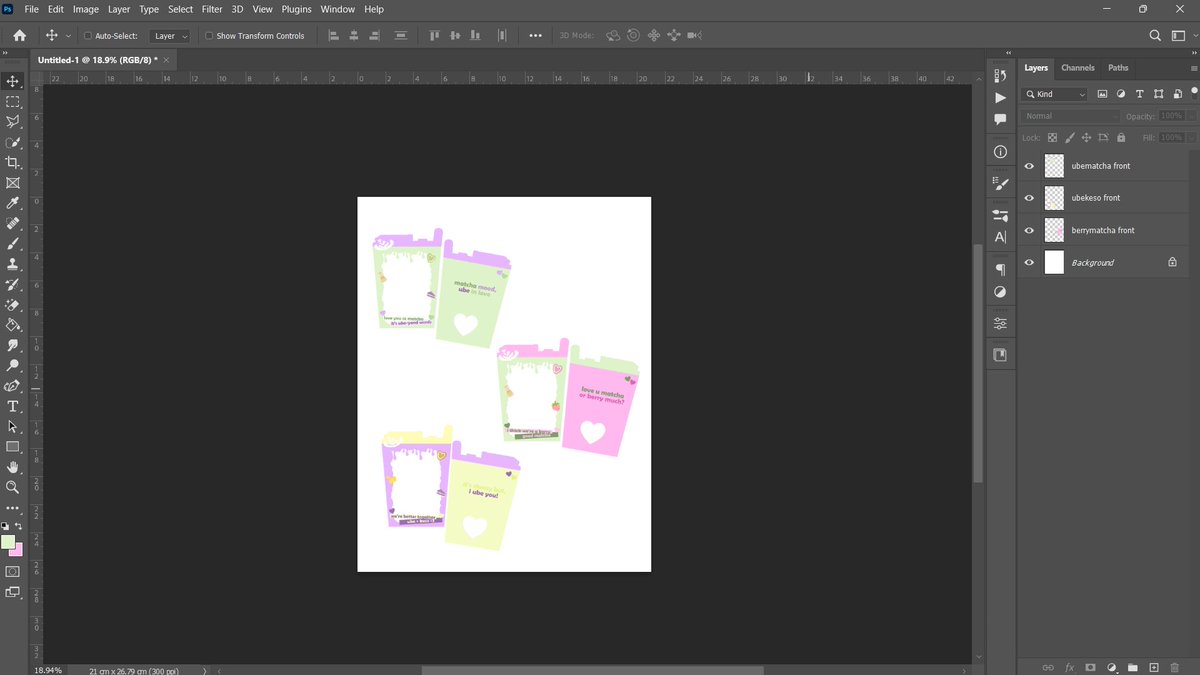Click the zoom percentage field 18.94%
Viewport: 1200px width, 675px height.
pos(49,671)
